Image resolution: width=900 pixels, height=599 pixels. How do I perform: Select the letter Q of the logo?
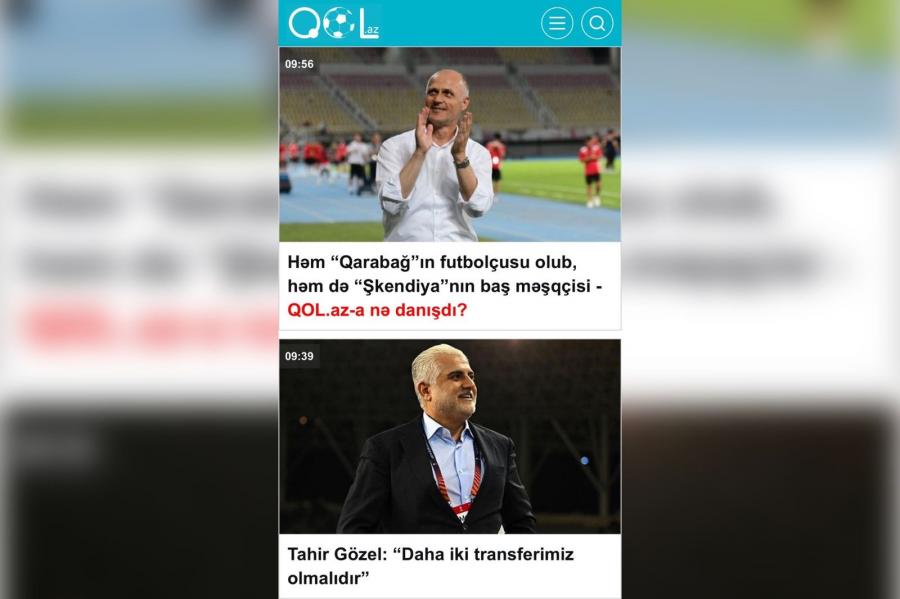tap(305, 24)
